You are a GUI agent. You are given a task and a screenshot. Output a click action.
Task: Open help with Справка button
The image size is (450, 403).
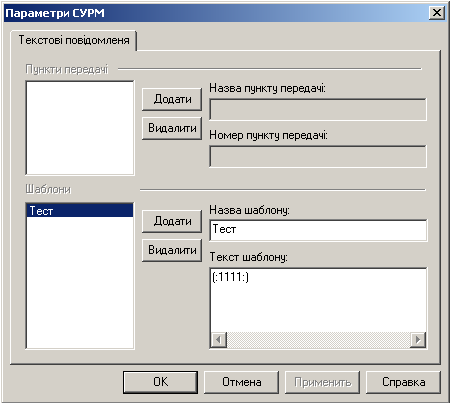pyautogui.click(x=403, y=382)
